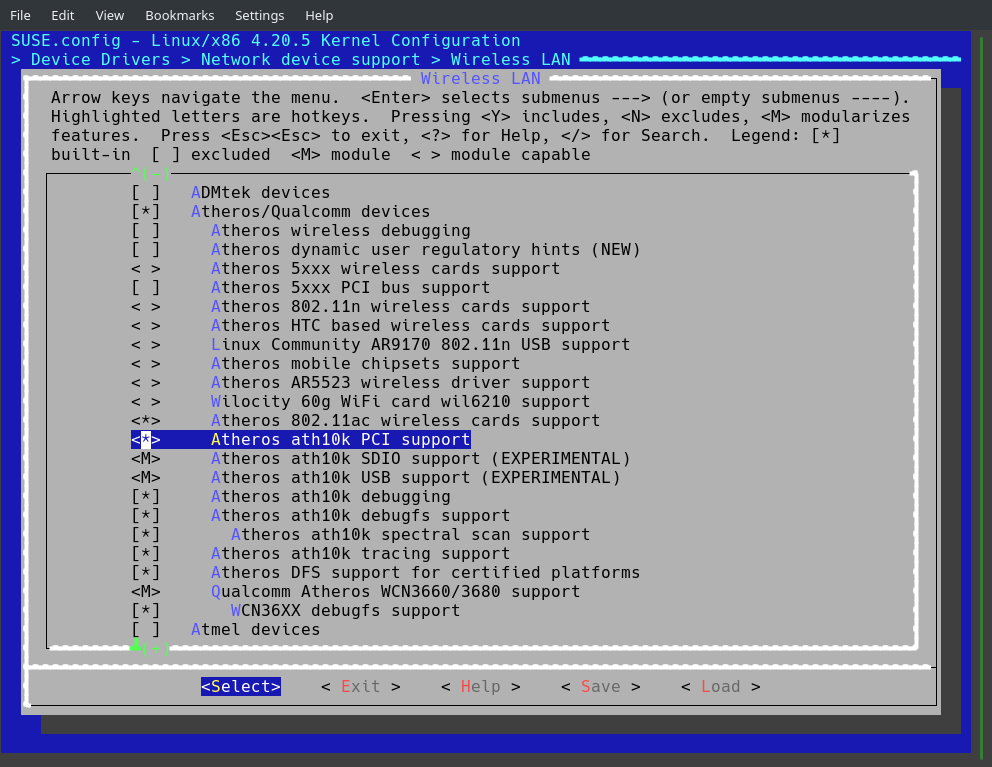Click the 'Wireless LAN' dialog title

481,78
